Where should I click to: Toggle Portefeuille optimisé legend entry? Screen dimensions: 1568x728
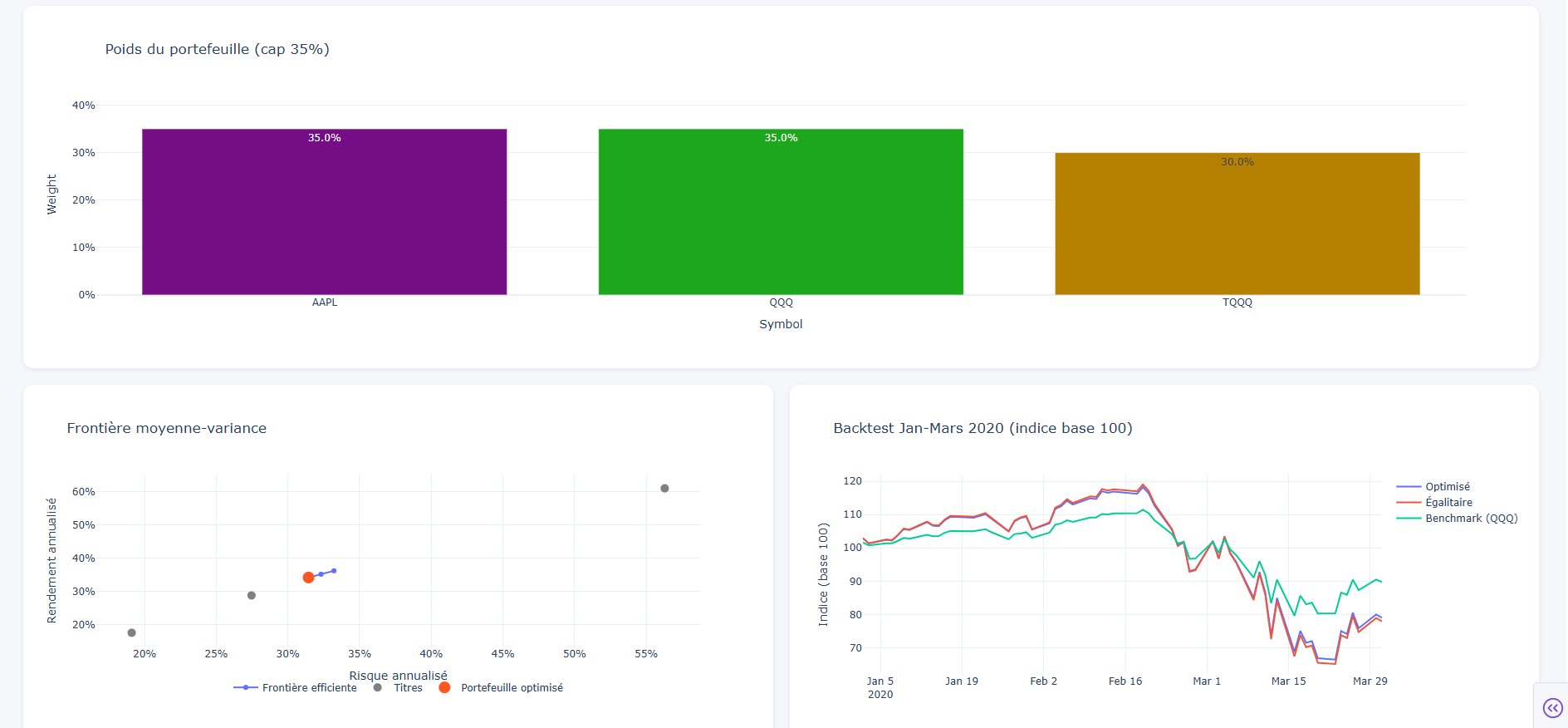(511, 688)
